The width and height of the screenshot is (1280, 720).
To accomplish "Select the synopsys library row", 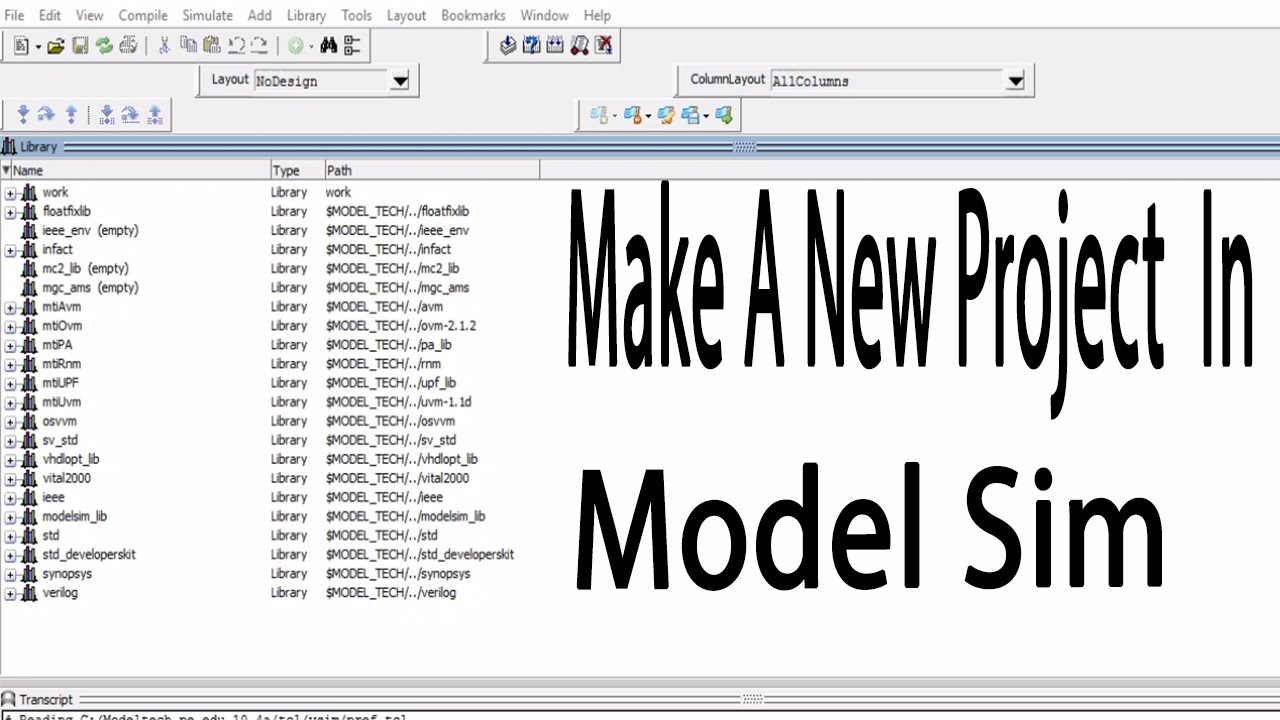I will 270,574.
